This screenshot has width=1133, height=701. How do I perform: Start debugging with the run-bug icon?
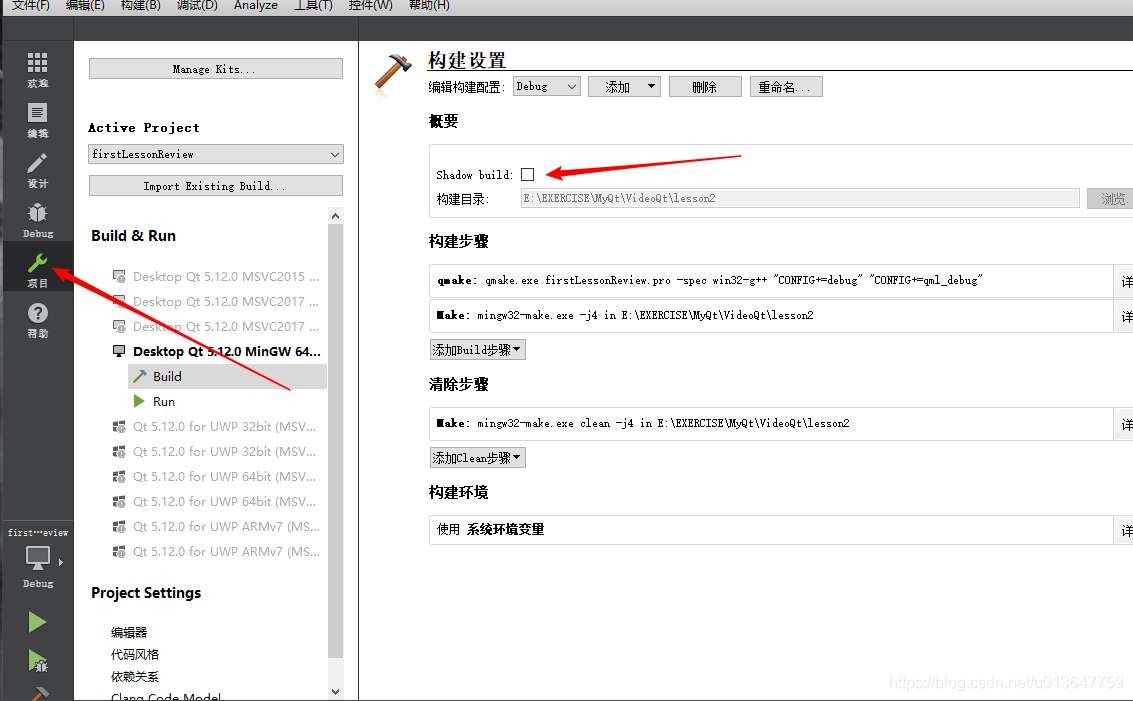click(x=38, y=661)
